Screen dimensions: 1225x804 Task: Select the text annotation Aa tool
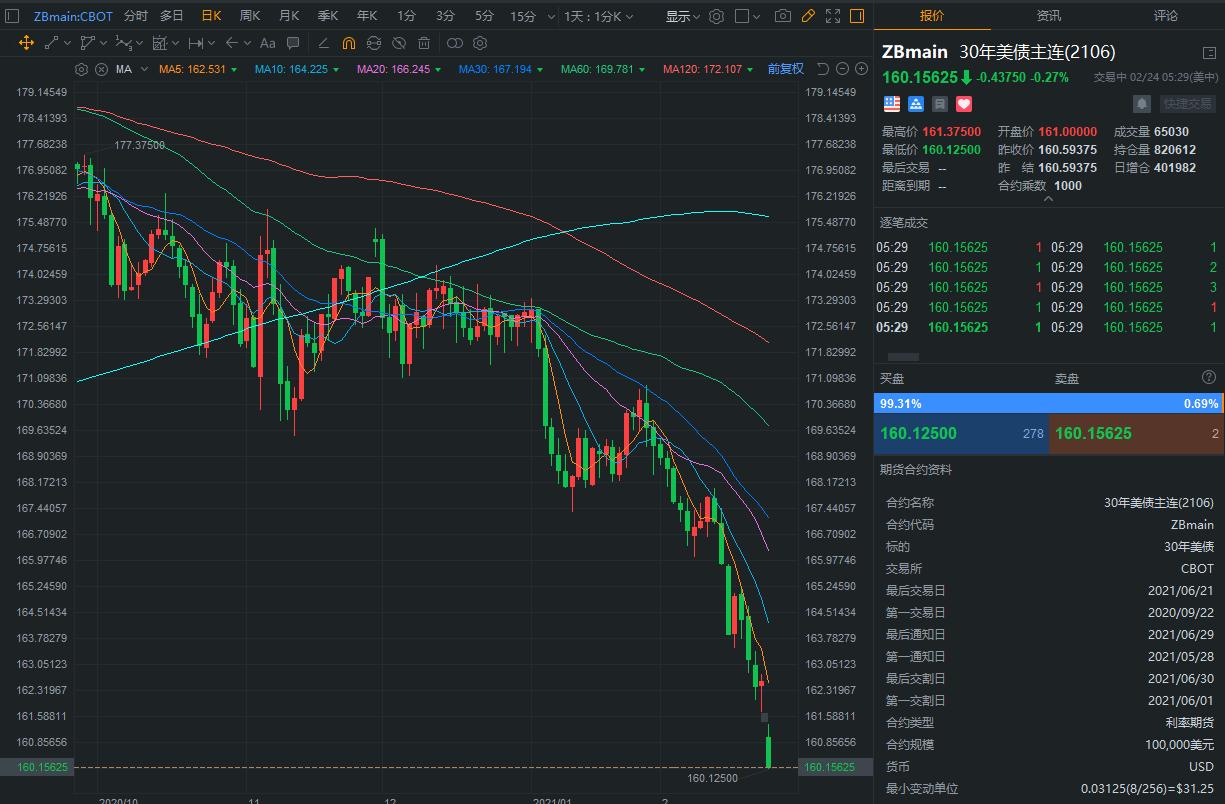pyautogui.click(x=267, y=43)
